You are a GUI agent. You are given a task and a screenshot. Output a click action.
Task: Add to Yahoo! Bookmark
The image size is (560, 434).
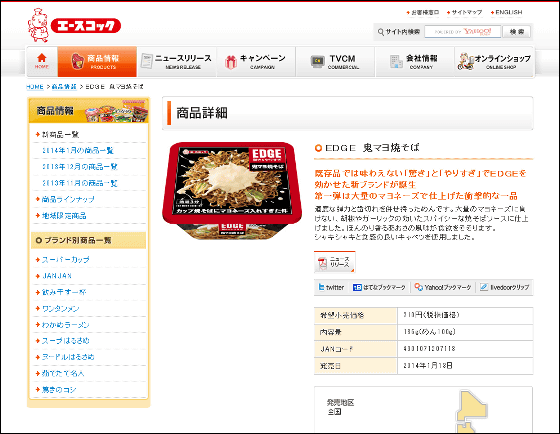click(x=443, y=287)
